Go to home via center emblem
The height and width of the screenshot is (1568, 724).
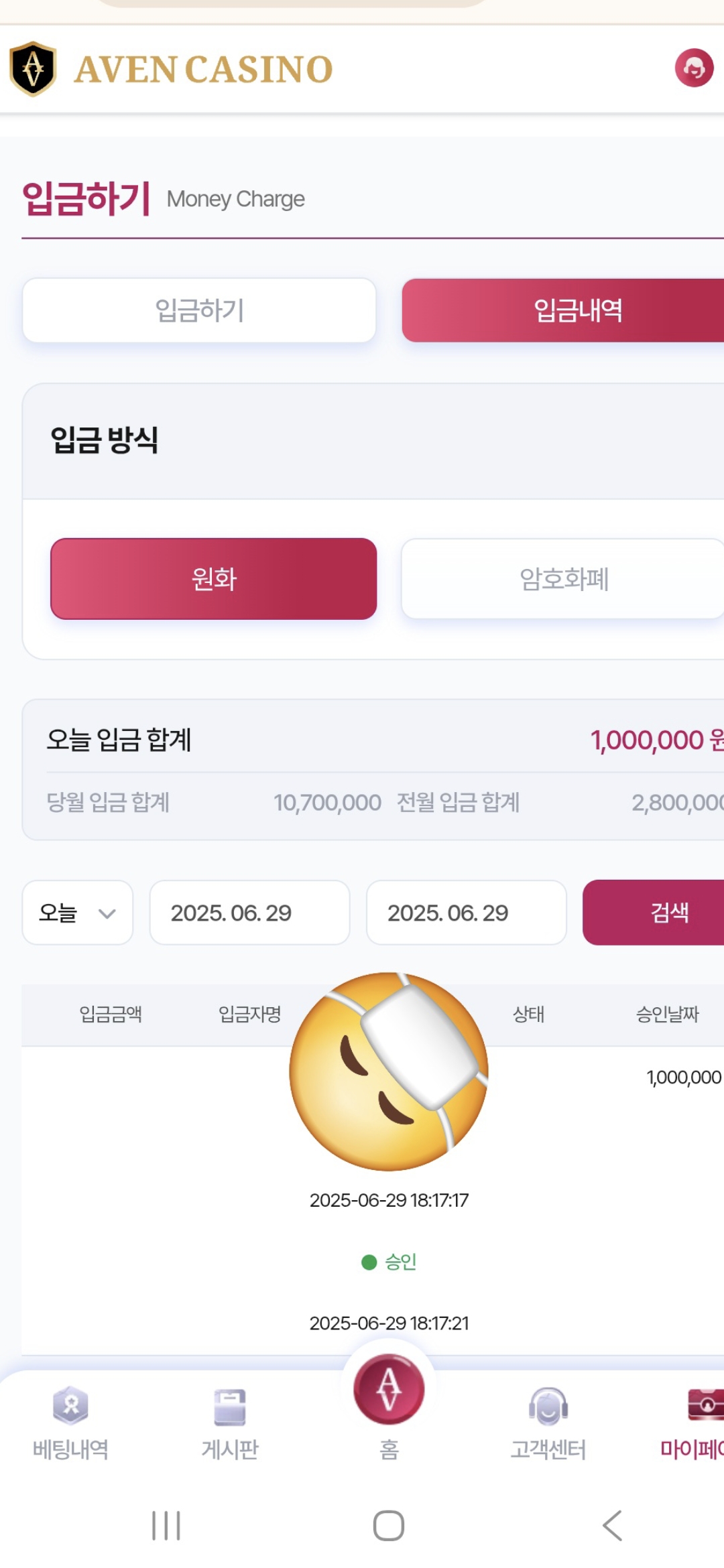[x=389, y=1389]
